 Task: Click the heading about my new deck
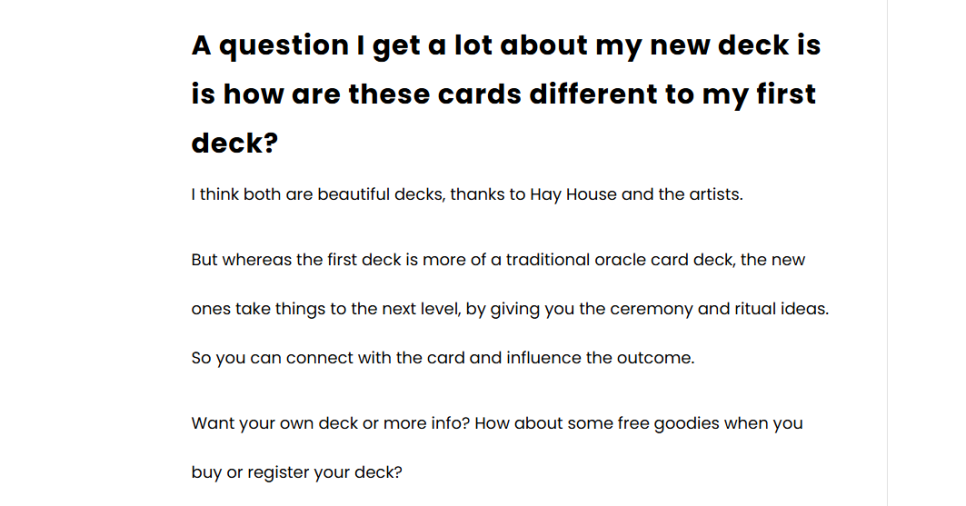(x=506, y=94)
